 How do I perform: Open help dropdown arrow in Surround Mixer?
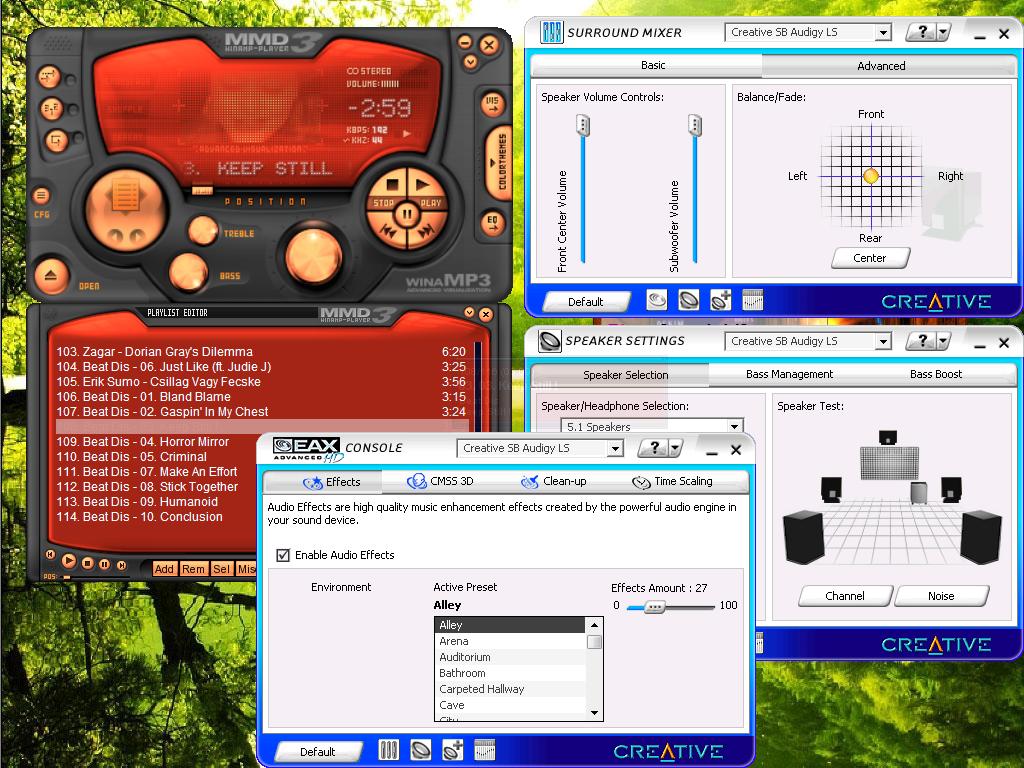[943, 32]
